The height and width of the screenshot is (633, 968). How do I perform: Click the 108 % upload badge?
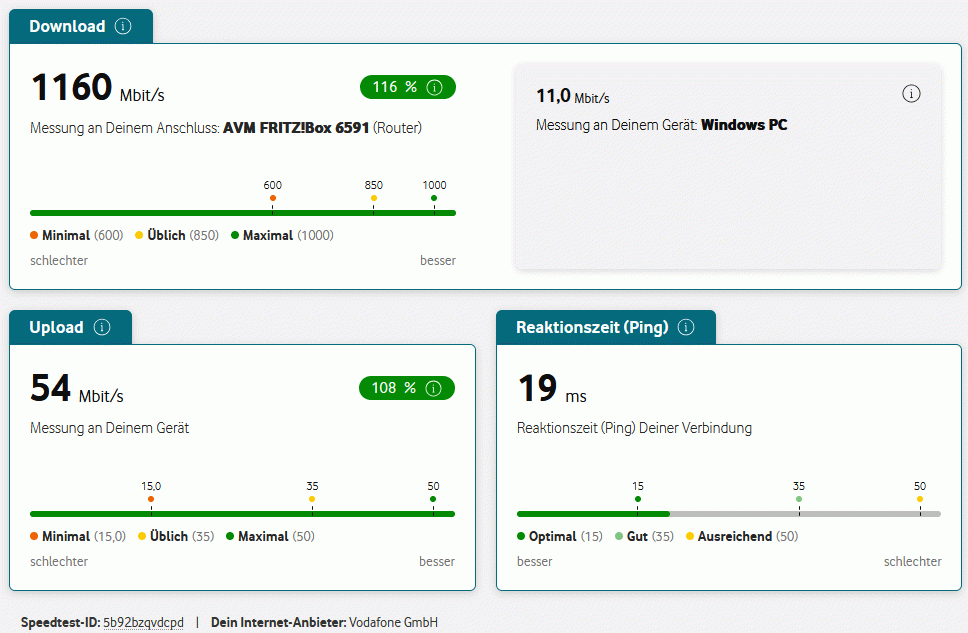coord(407,388)
